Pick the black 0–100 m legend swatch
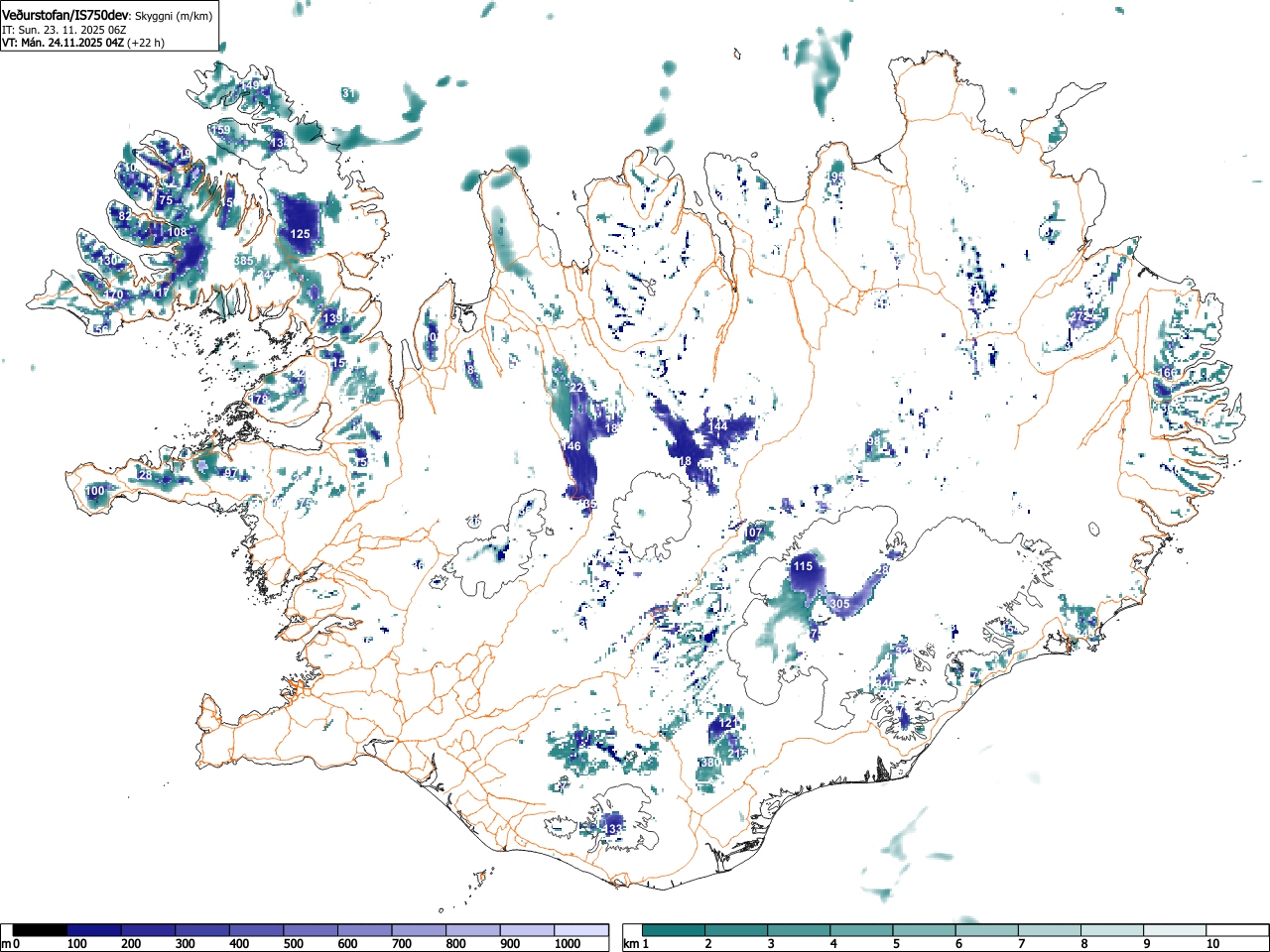The height and width of the screenshot is (952, 1270). pyautogui.click(x=40, y=930)
